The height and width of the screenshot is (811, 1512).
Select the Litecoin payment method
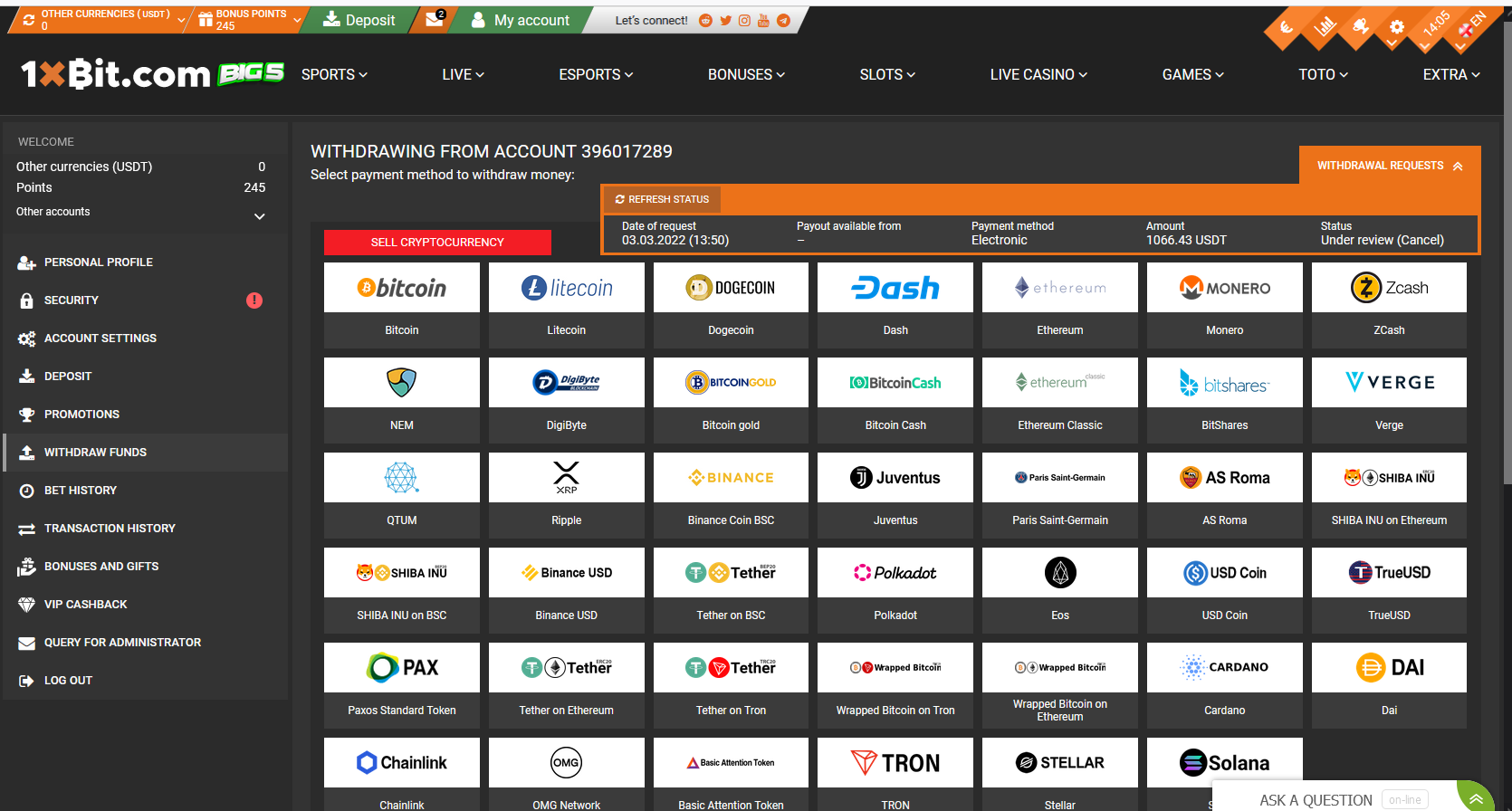click(567, 305)
